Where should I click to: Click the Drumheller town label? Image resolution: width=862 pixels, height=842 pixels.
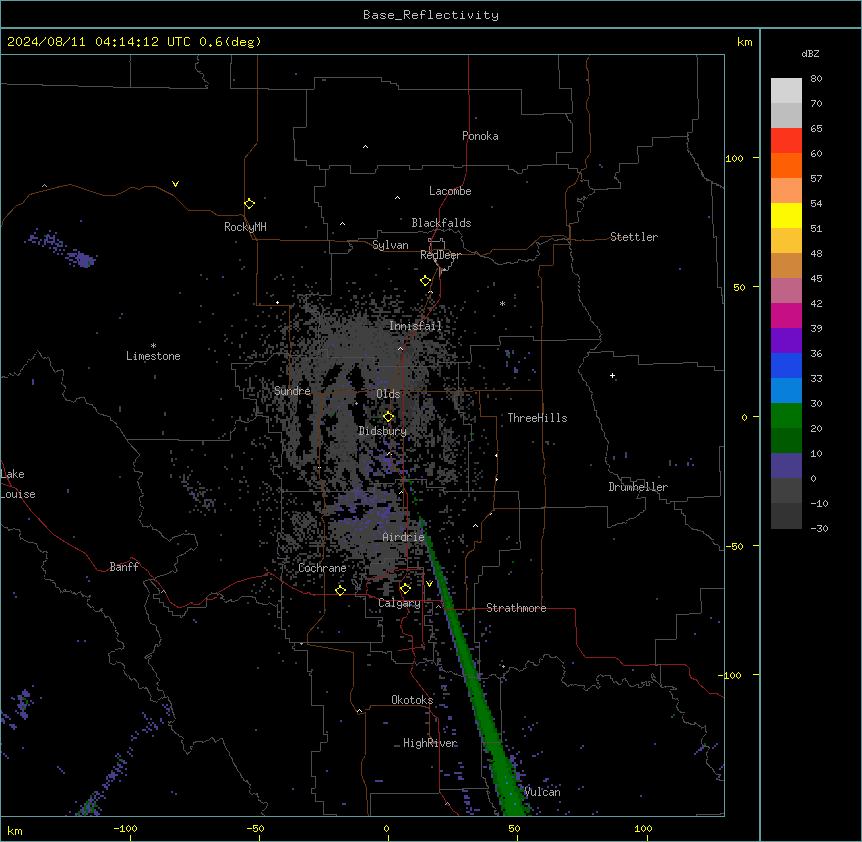[x=638, y=487]
